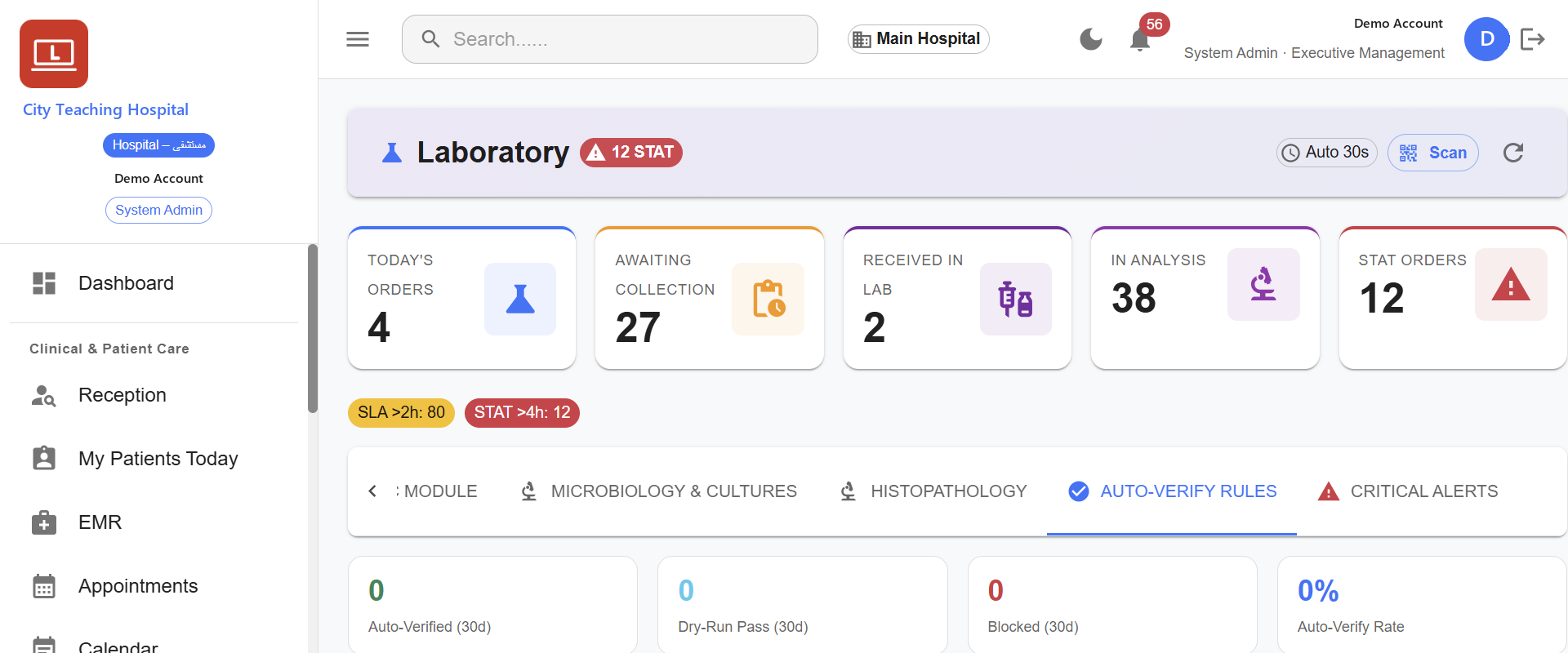Image resolution: width=1568 pixels, height=653 pixels.
Task: Click the Dry-Run Pass (30d) card
Action: point(803,605)
